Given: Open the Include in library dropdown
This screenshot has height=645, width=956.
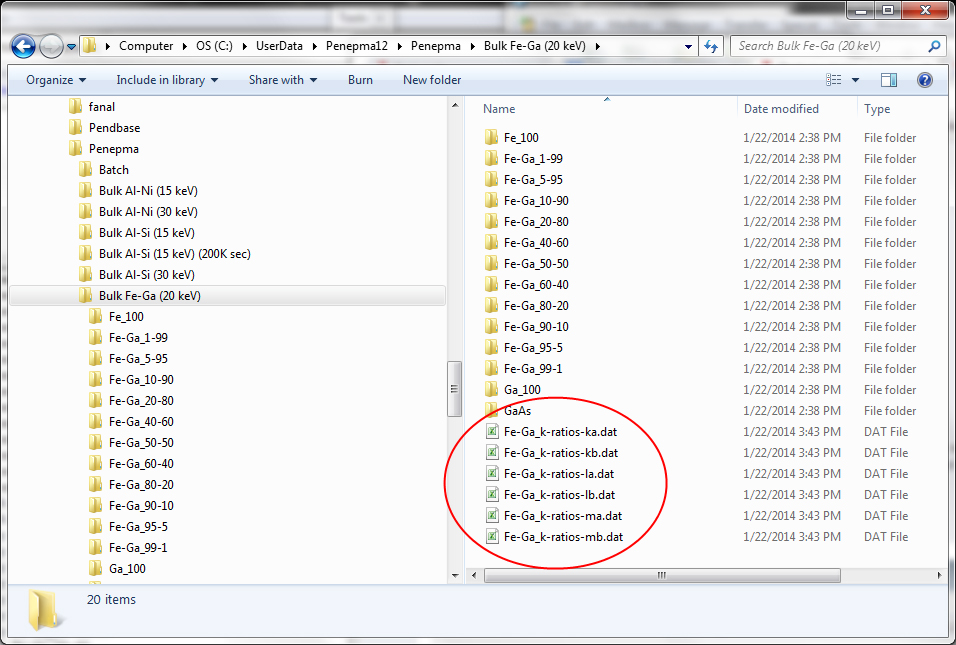Looking at the screenshot, I should point(167,80).
